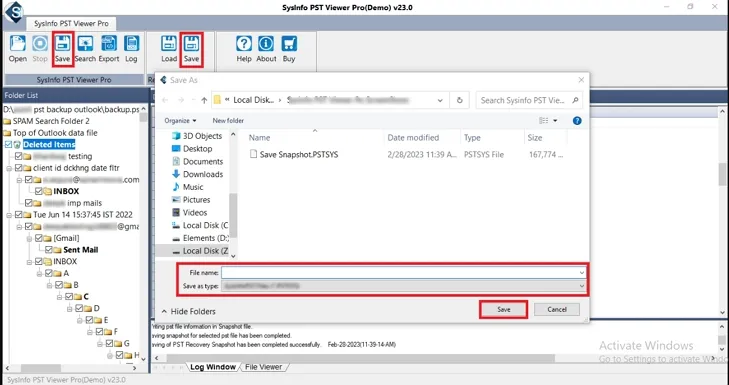Toggle [Gmail] folder checkbox
The width and height of the screenshot is (729, 385).
39,238
